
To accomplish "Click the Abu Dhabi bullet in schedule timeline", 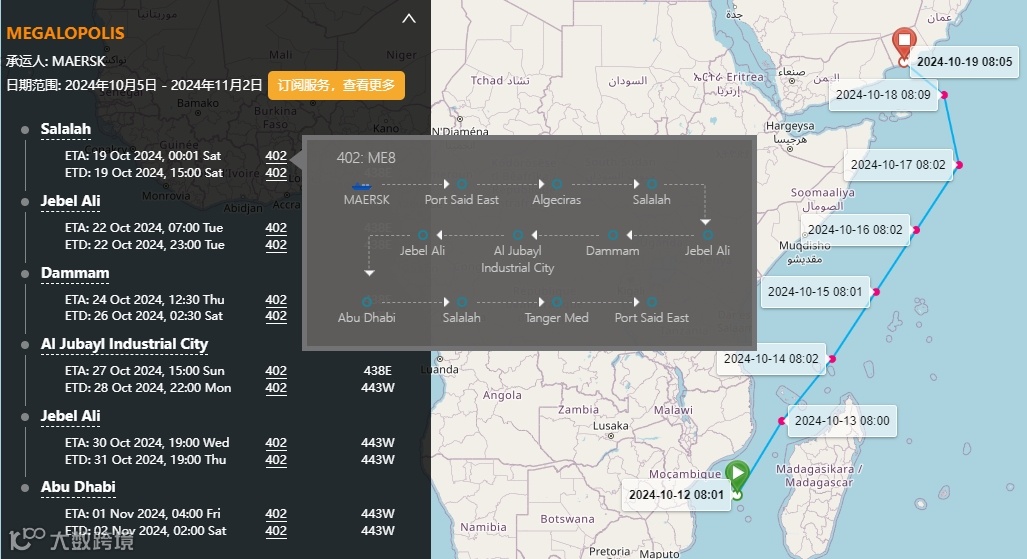I will pos(25,488).
